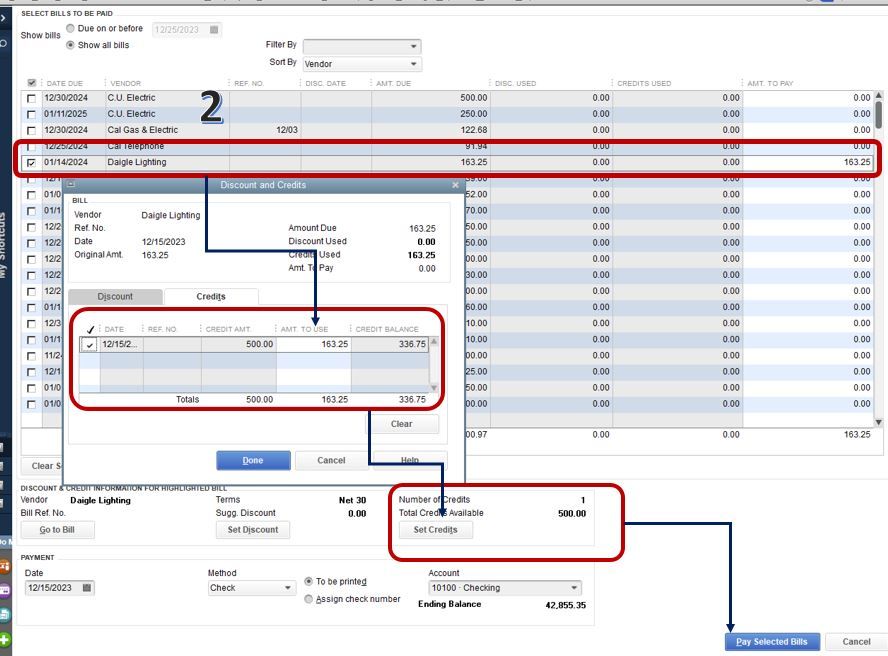Select To be printed option

coord(309,581)
